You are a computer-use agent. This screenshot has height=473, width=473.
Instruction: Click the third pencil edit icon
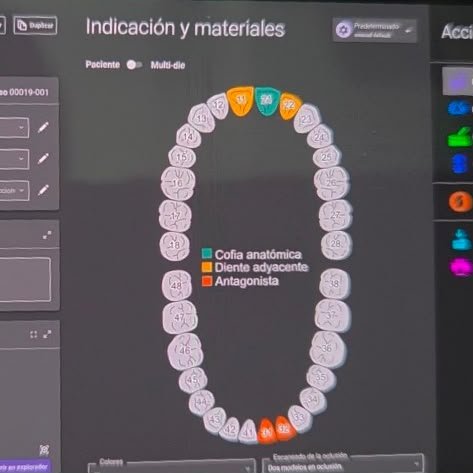point(43,190)
